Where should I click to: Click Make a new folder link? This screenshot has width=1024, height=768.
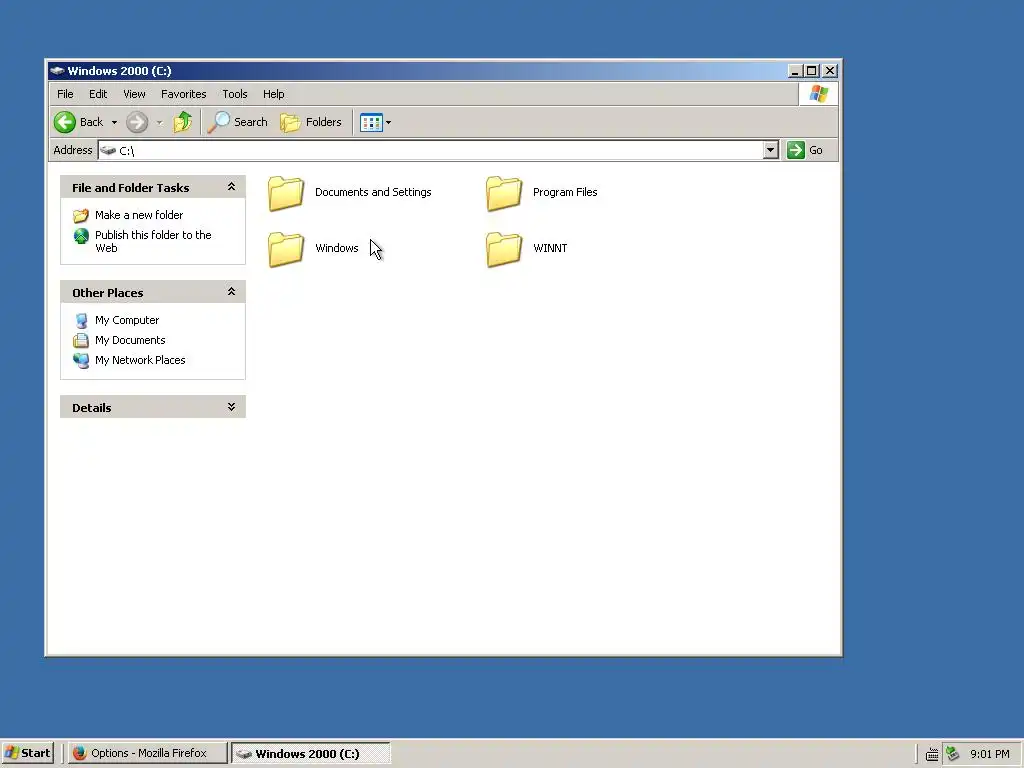(139, 215)
